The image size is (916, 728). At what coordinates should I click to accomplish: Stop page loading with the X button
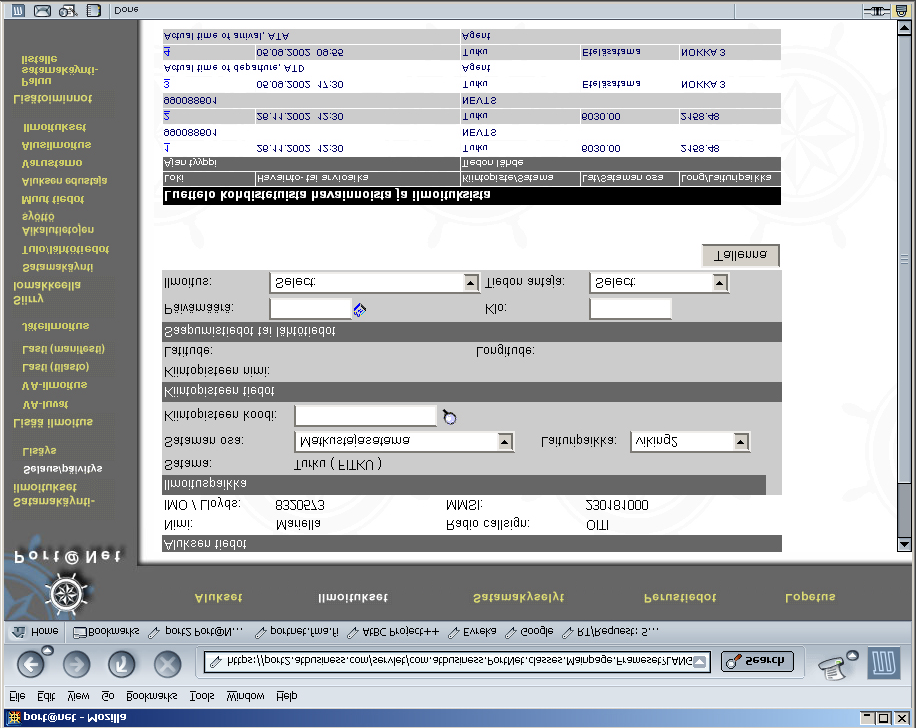click(167, 664)
